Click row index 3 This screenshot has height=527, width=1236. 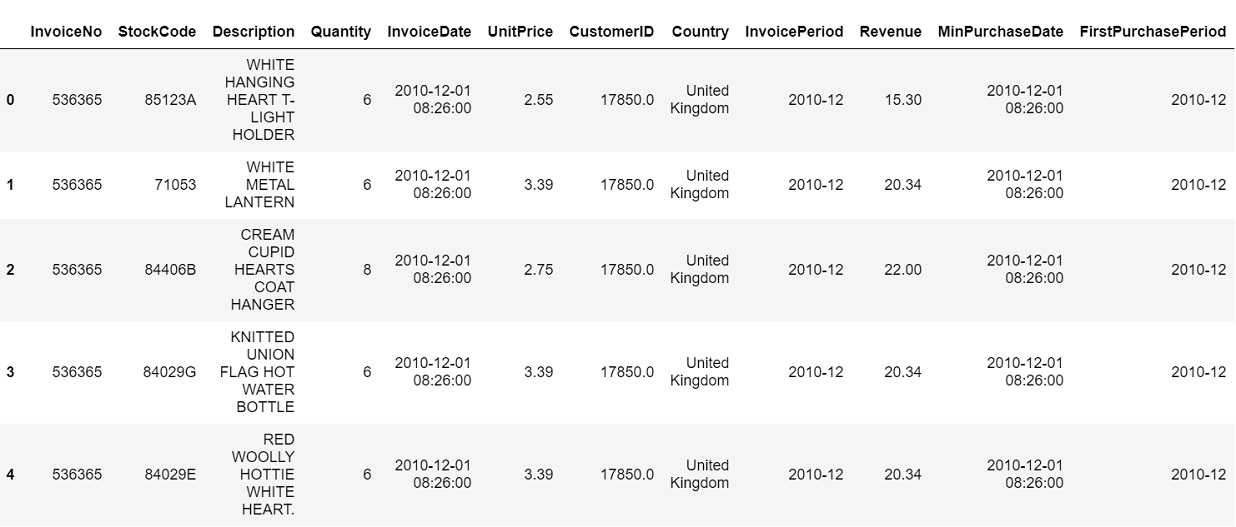tap(10, 372)
